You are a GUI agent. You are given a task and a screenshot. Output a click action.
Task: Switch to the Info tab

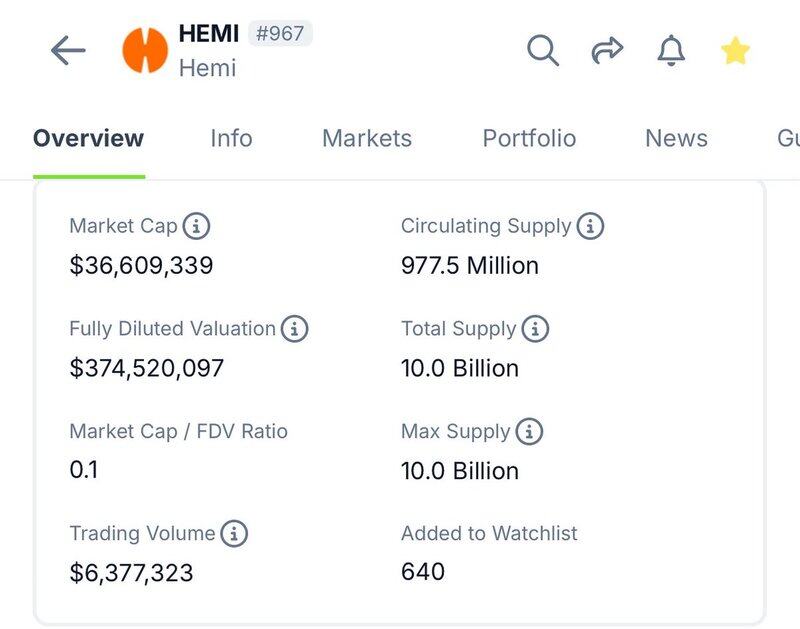click(x=231, y=138)
